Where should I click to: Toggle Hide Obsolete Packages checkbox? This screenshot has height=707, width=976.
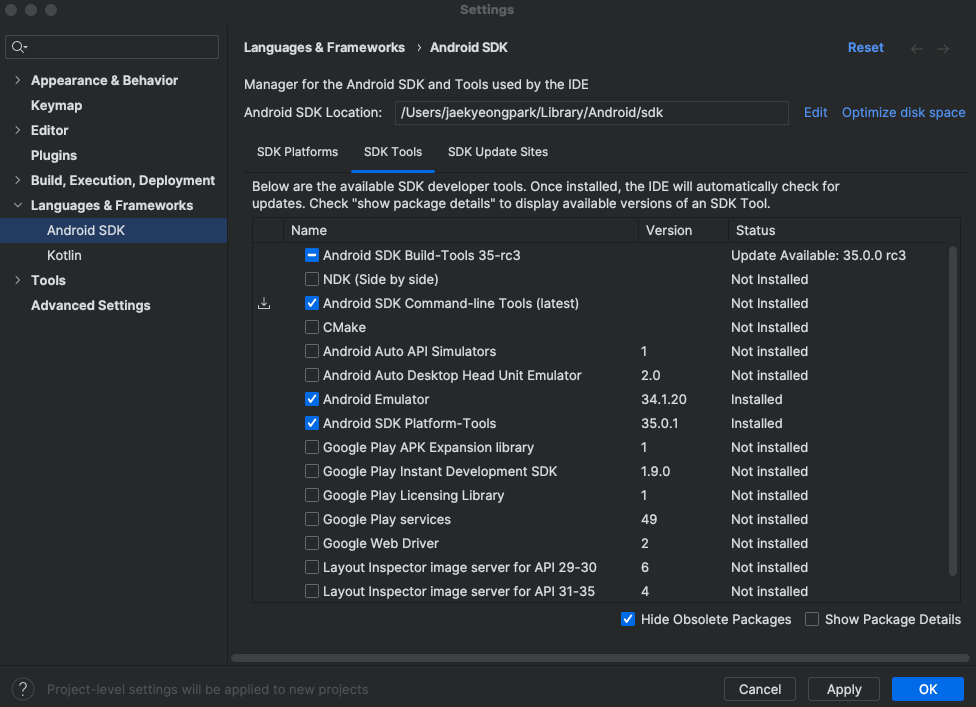click(627, 619)
